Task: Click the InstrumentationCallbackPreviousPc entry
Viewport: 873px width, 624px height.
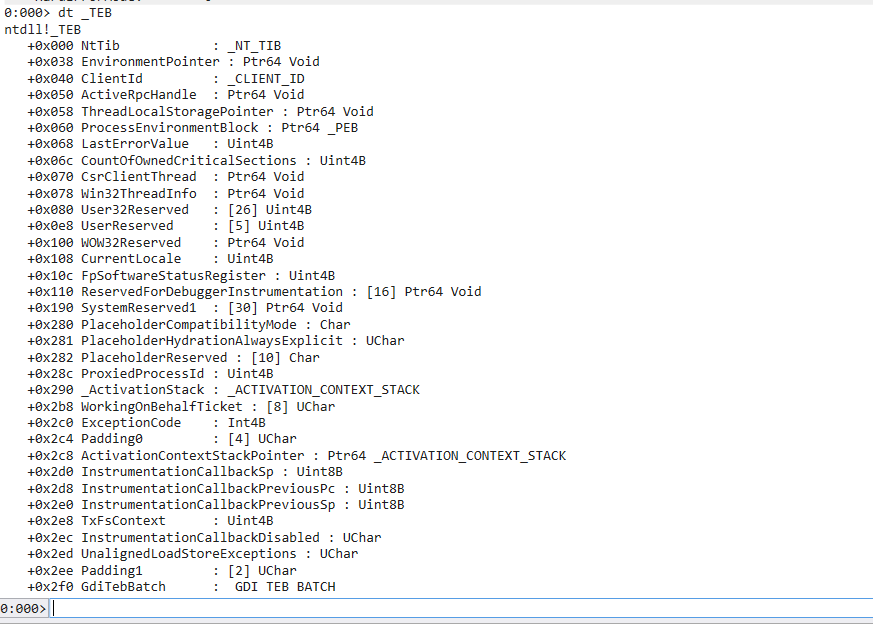Action: (x=207, y=488)
